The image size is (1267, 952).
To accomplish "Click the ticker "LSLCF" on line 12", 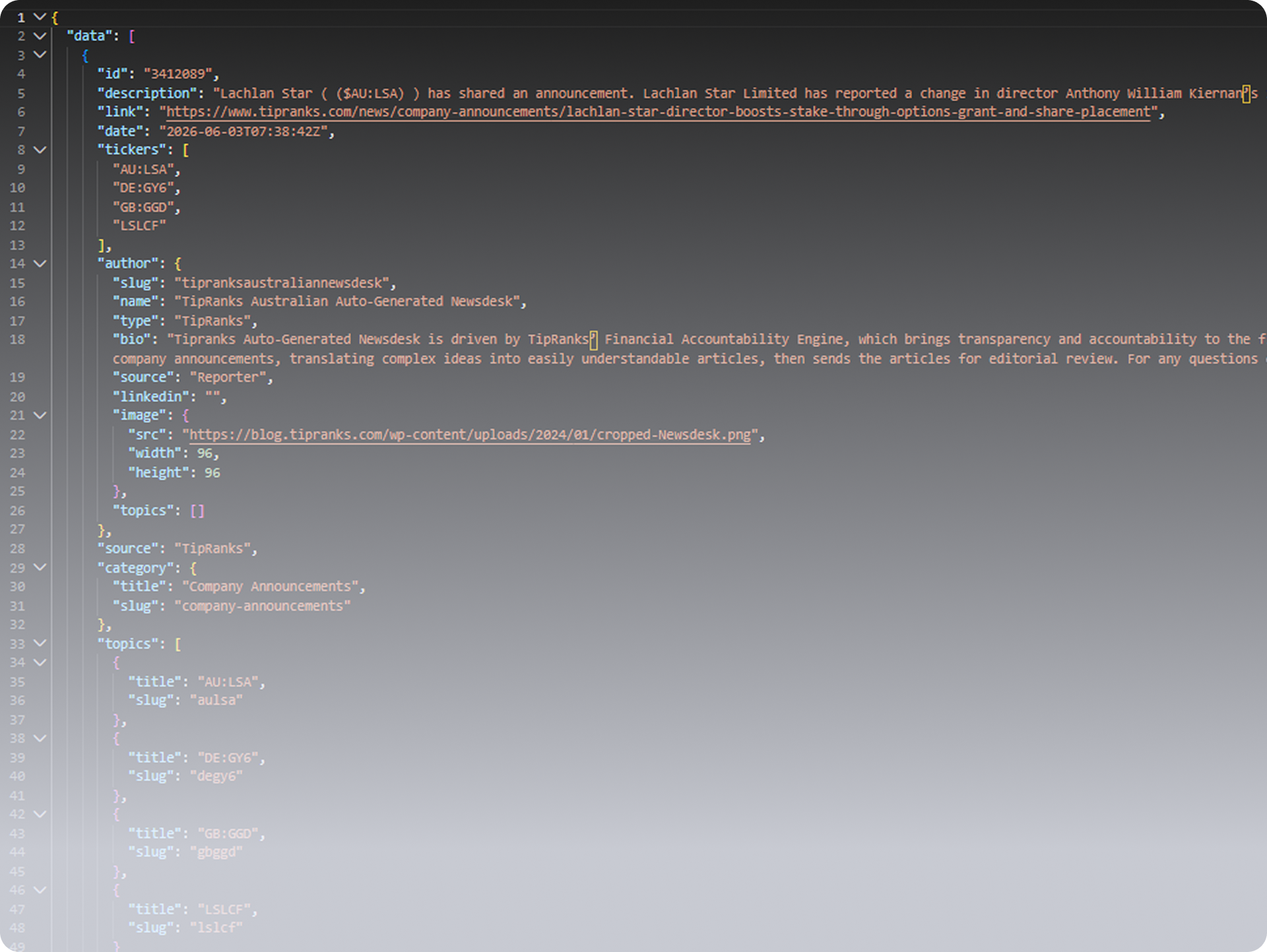I will 139,226.
